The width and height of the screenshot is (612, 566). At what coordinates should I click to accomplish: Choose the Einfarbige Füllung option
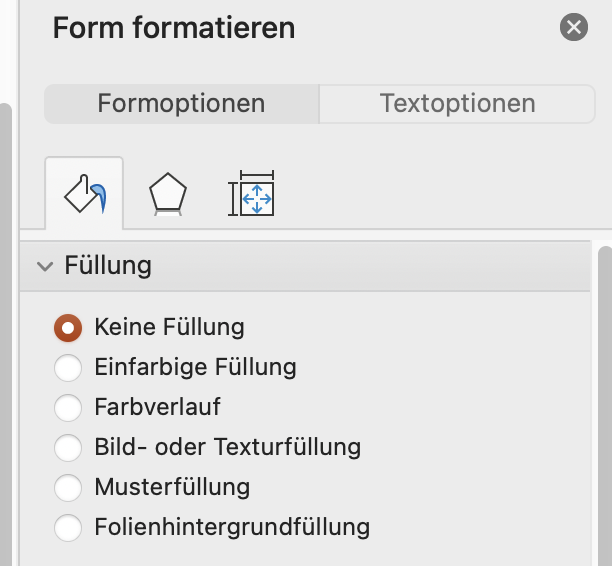click(68, 368)
